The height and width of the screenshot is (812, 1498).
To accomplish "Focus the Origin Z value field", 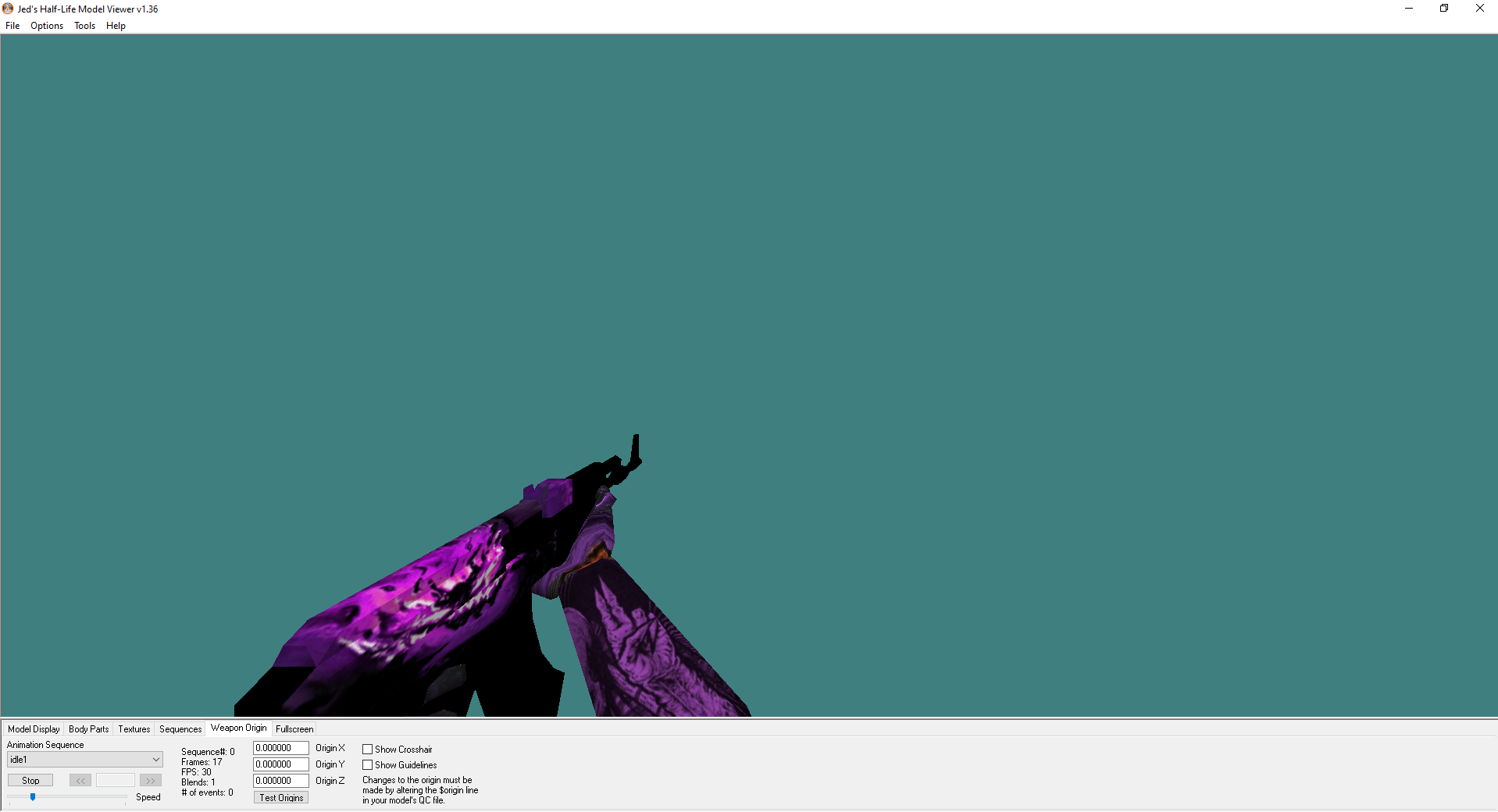I will coord(281,781).
